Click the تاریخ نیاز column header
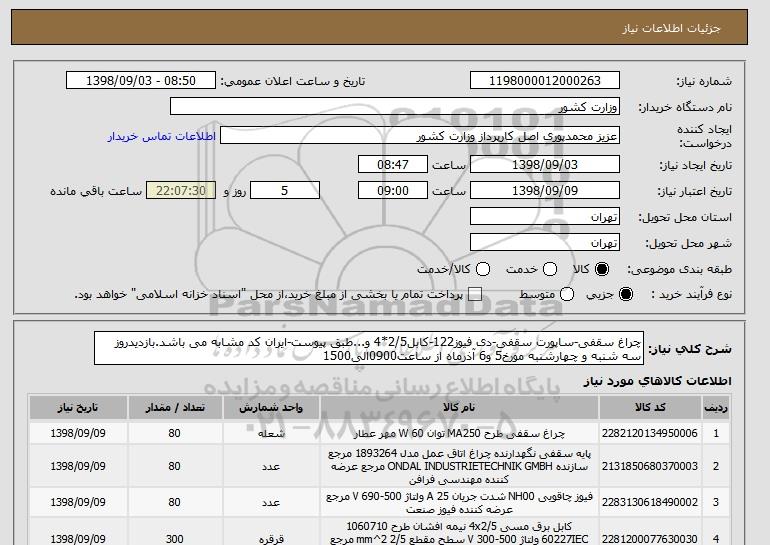The height and width of the screenshot is (545, 770). point(78,408)
